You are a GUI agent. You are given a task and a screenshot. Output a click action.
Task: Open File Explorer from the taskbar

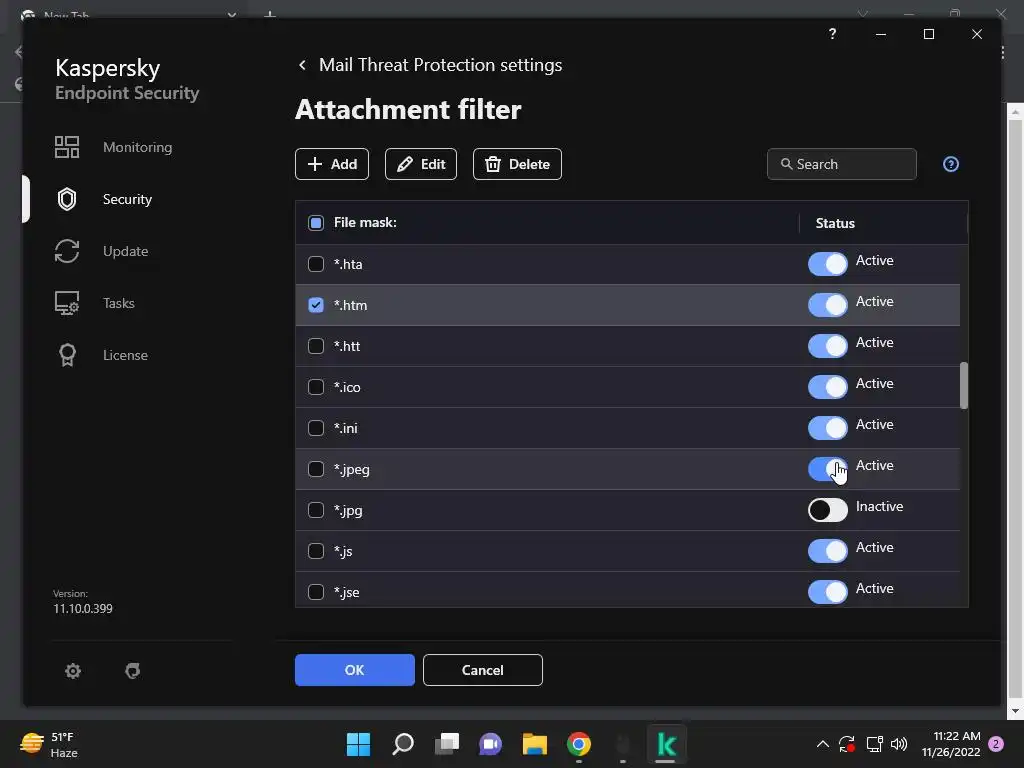(535, 744)
